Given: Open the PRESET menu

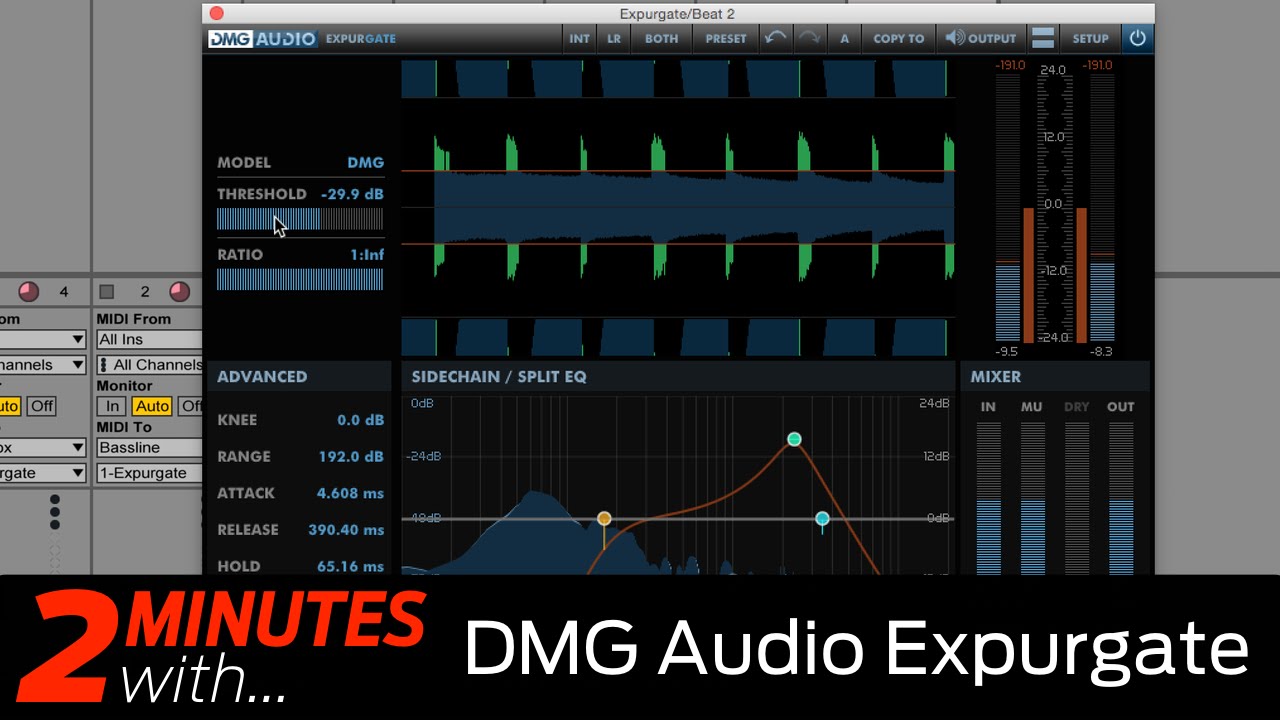Looking at the screenshot, I should (x=726, y=38).
